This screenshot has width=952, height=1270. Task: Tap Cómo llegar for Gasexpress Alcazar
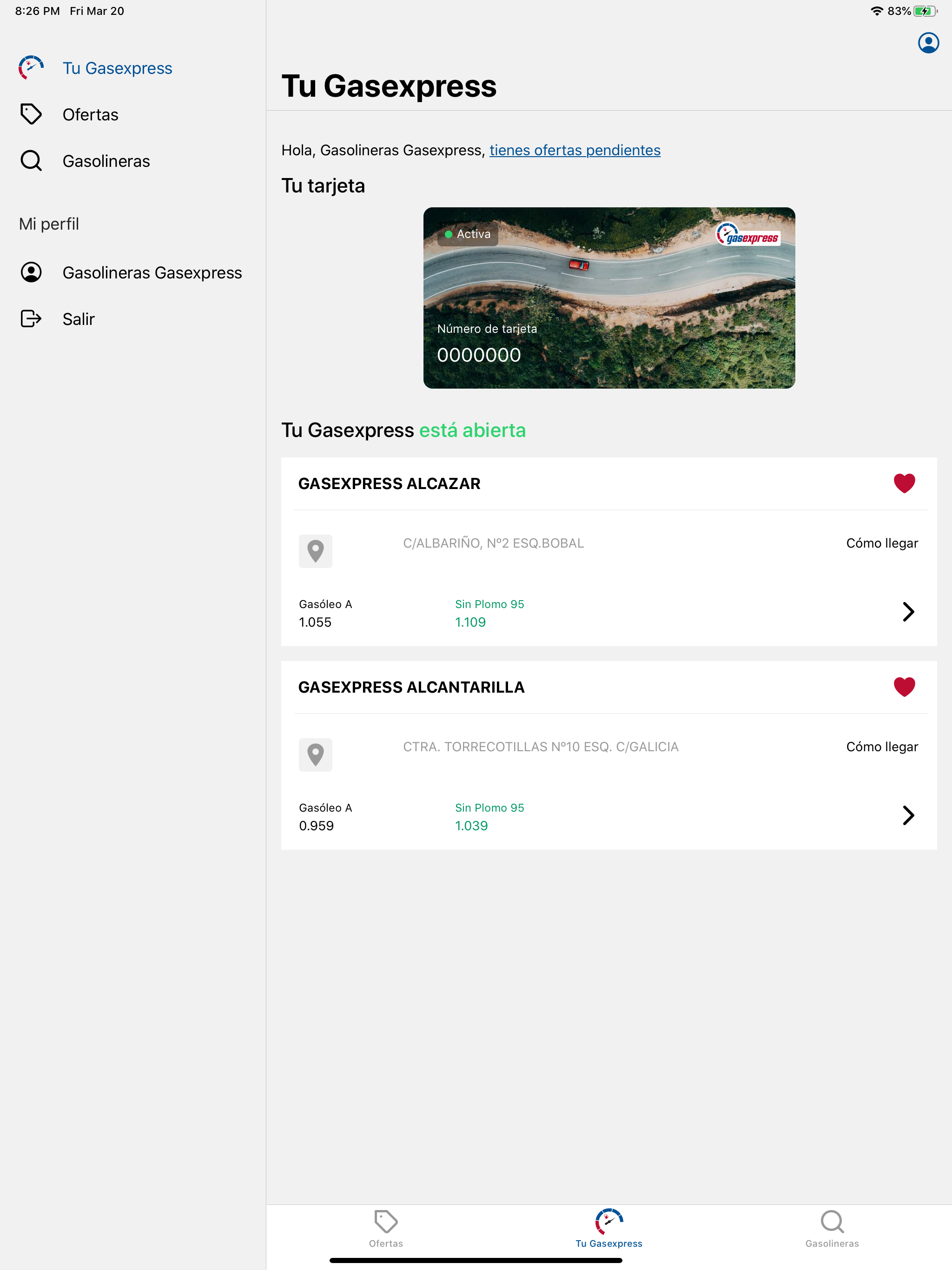[x=882, y=543]
